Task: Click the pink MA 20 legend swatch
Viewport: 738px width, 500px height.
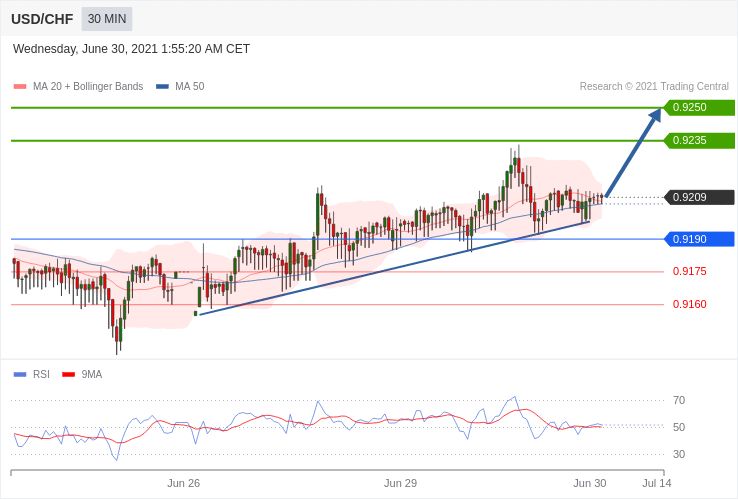Action: click(x=20, y=87)
